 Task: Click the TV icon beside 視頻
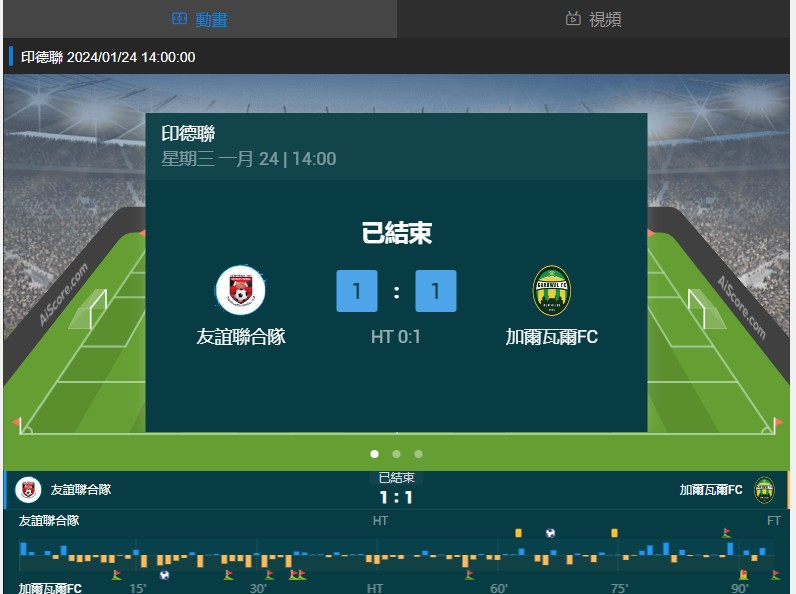[573, 19]
